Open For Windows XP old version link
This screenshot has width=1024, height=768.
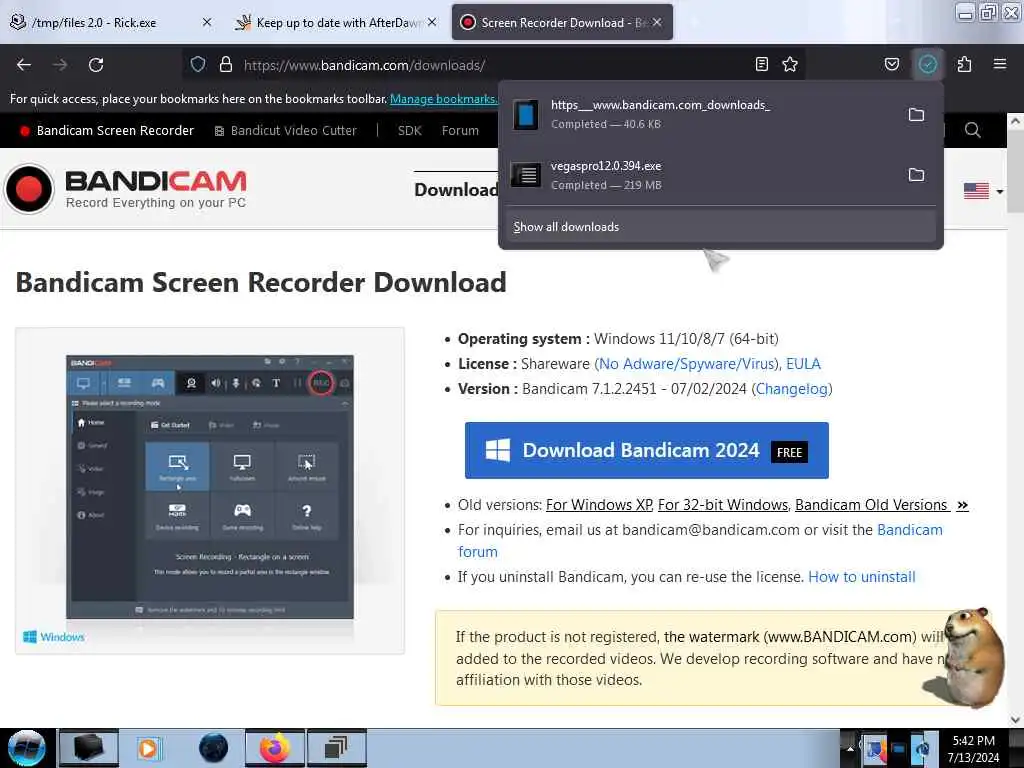599,505
